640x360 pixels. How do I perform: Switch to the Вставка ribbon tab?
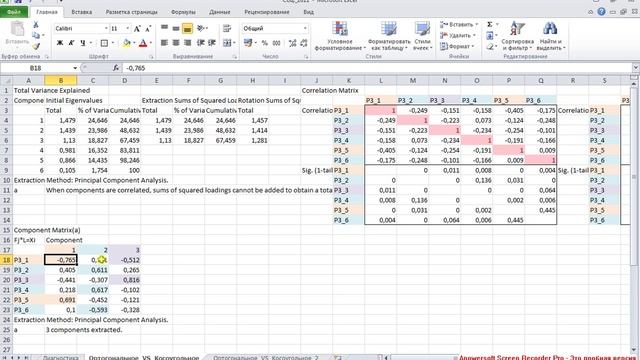[81, 12]
